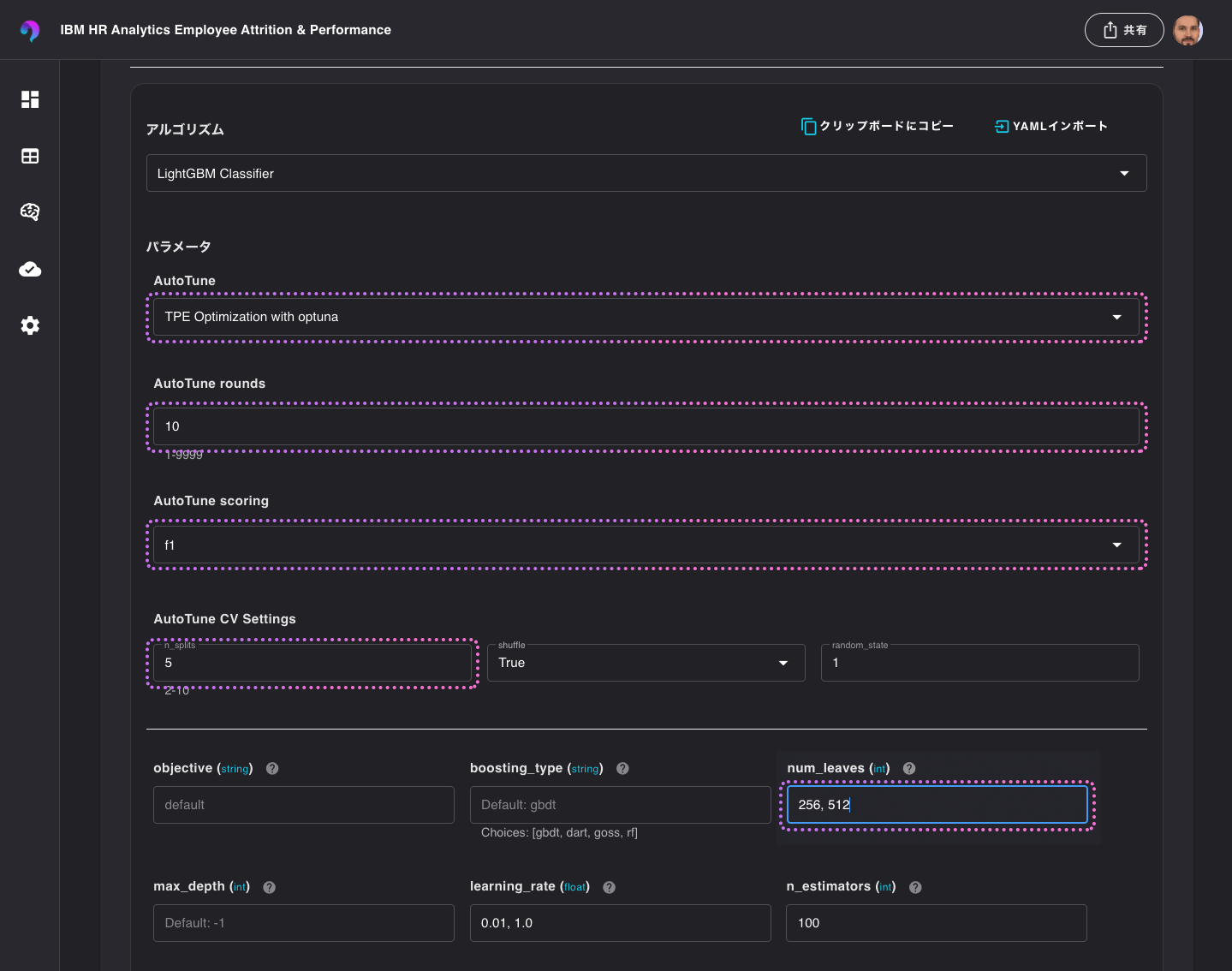The width and height of the screenshot is (1232, 971).
Task: Click the AutoTune rounds input field
Action: coord(646,426)
